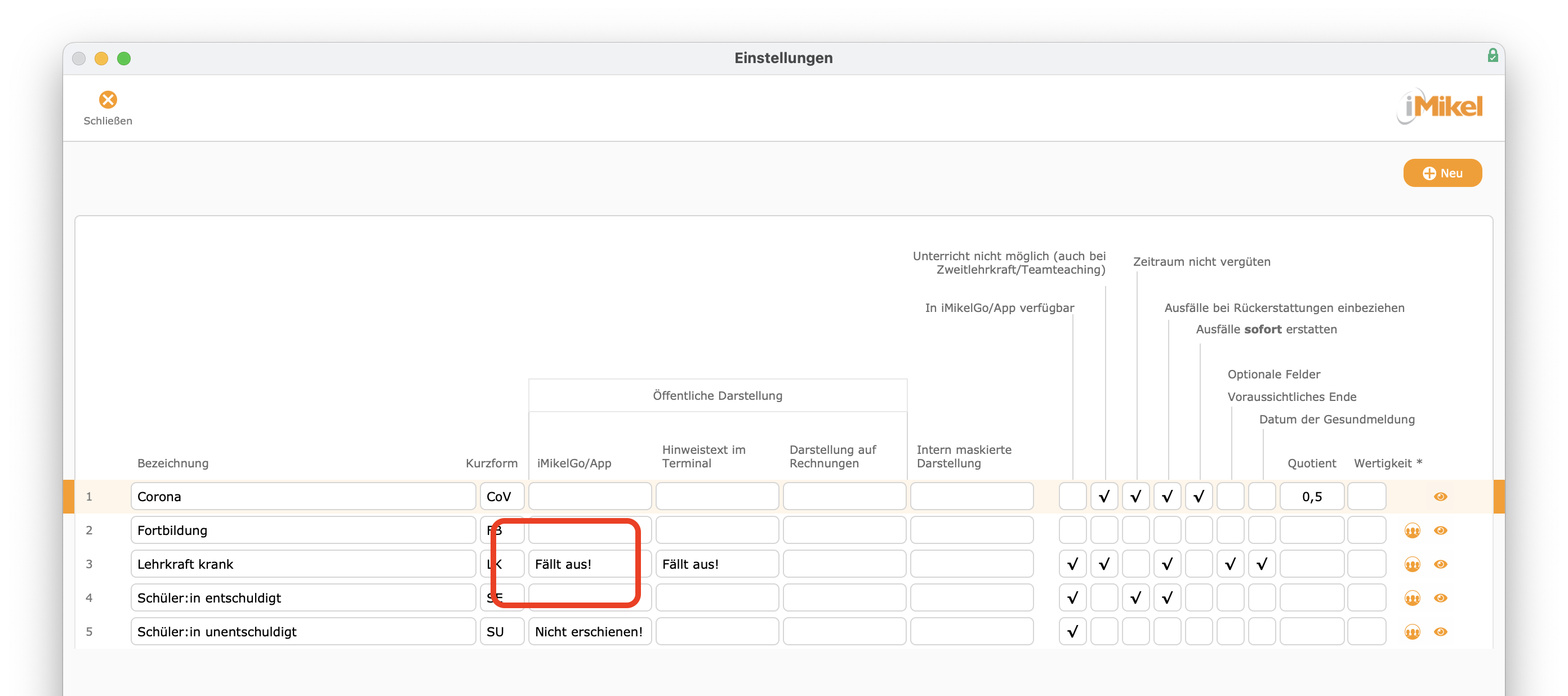The image size is (1568, 696).
Task: Click the 'Wertigkeit *' column header
Action: tap(1388, 463)
